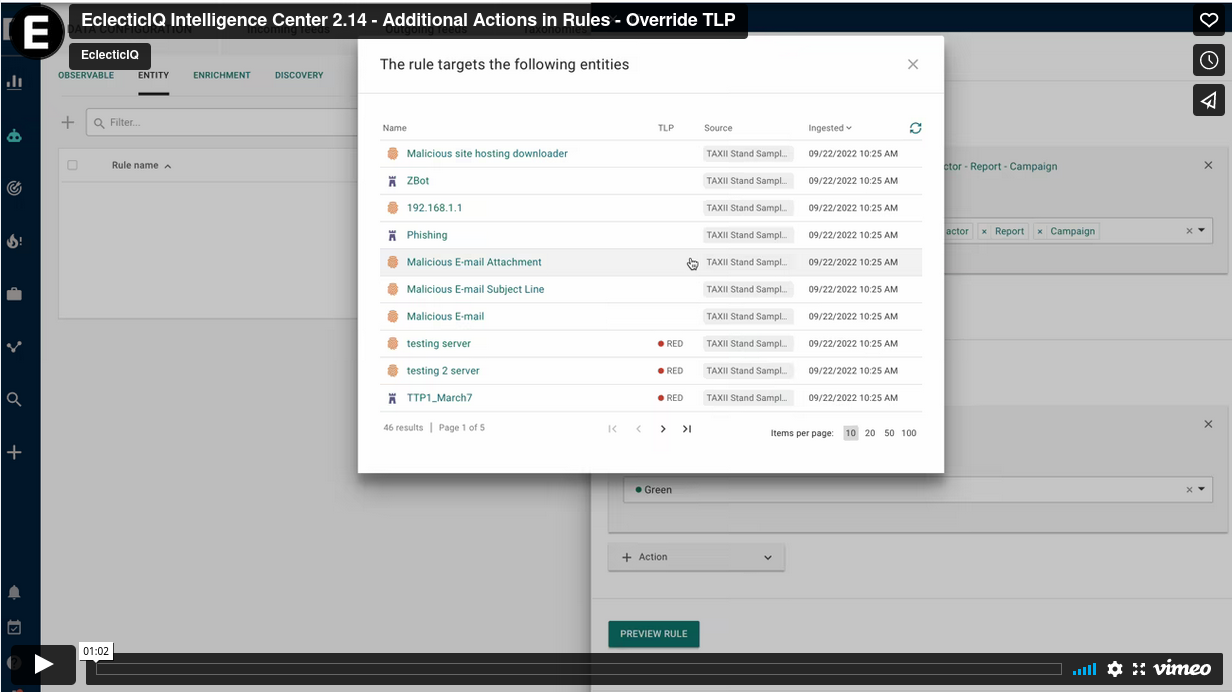Open the Malicious E-mail Attachment entity
Viewport: 1232px width, 692px height.
474,262
